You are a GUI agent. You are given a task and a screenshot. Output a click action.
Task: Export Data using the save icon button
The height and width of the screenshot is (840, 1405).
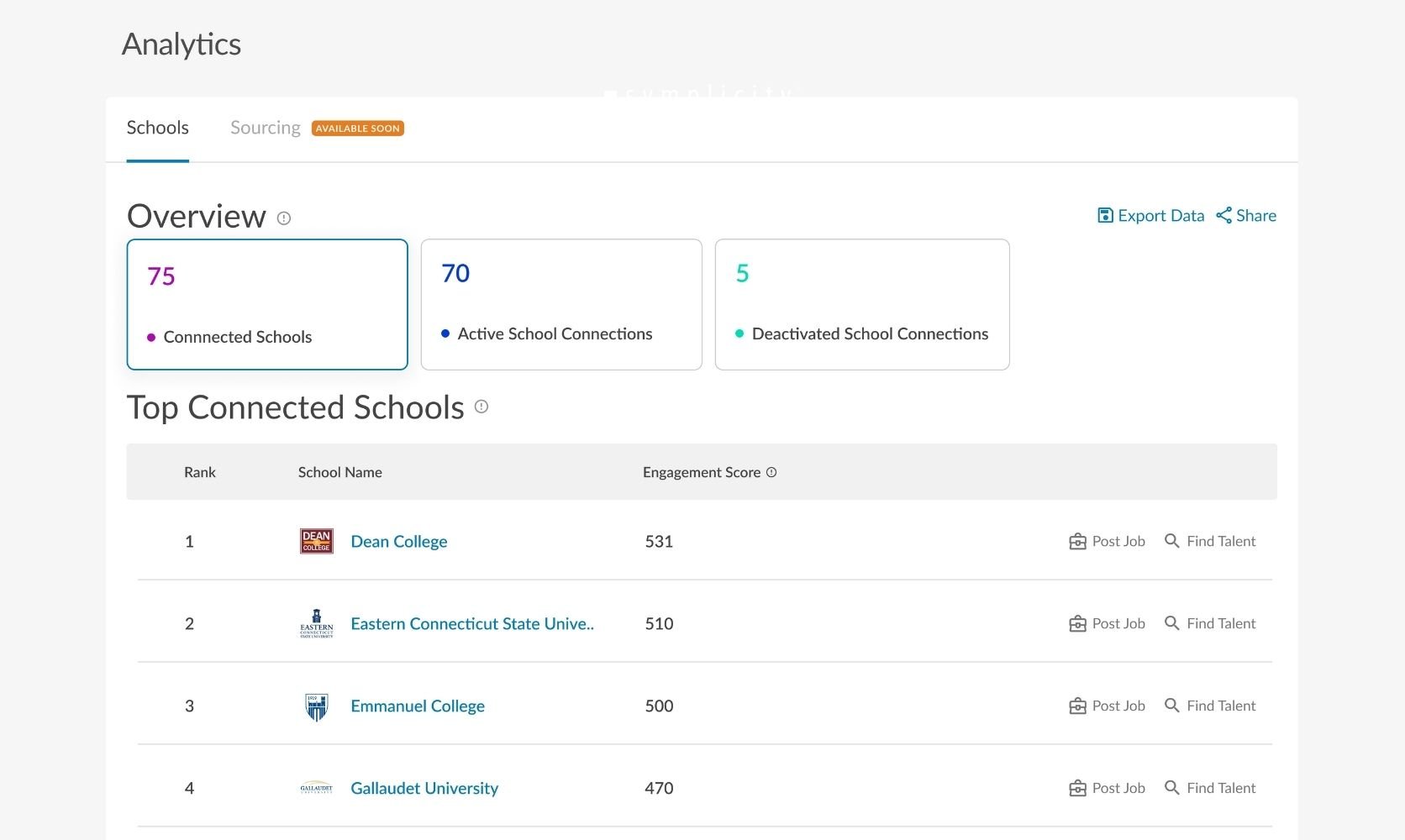point(1150,216)
